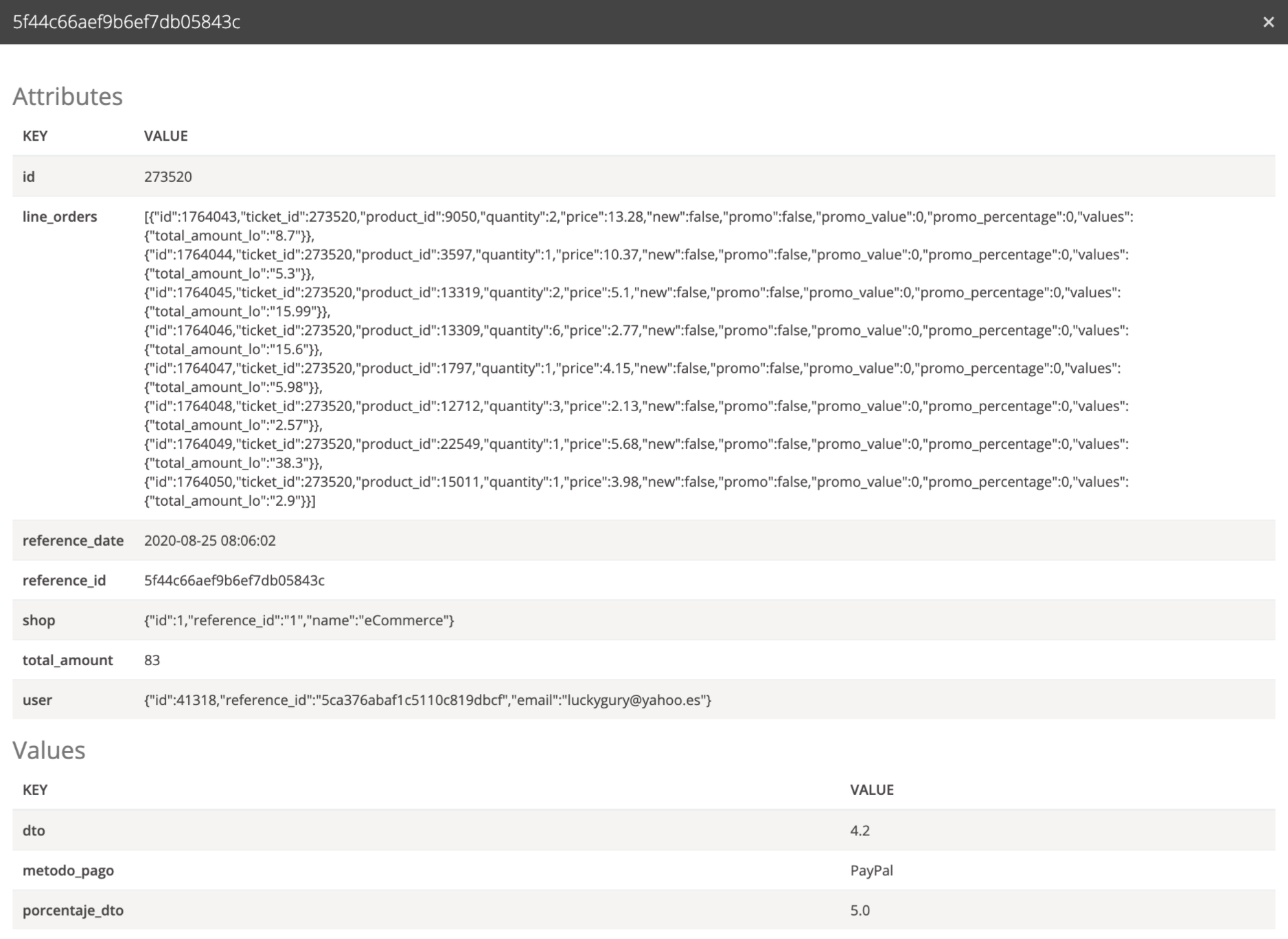
Task: Click the line_orders key label
Action: pos(60,216)
